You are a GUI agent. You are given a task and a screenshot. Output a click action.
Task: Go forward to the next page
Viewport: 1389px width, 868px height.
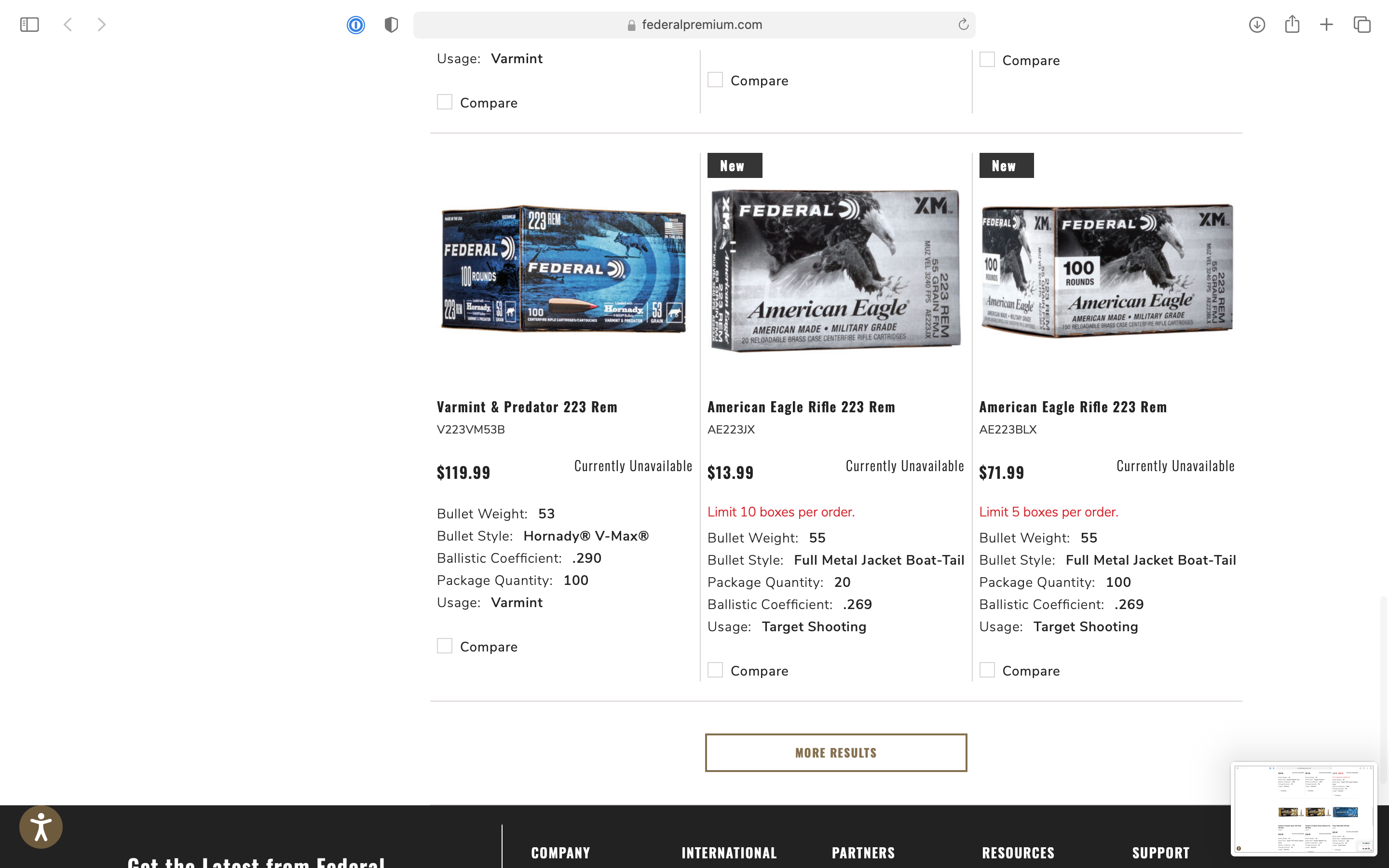(102, 25)
